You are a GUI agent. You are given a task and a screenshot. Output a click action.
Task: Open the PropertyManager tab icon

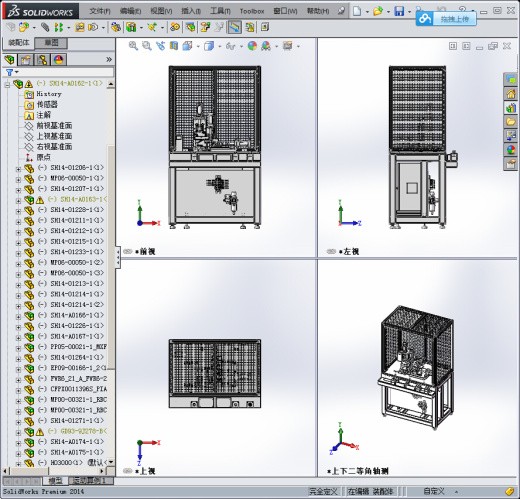point(26,60)
